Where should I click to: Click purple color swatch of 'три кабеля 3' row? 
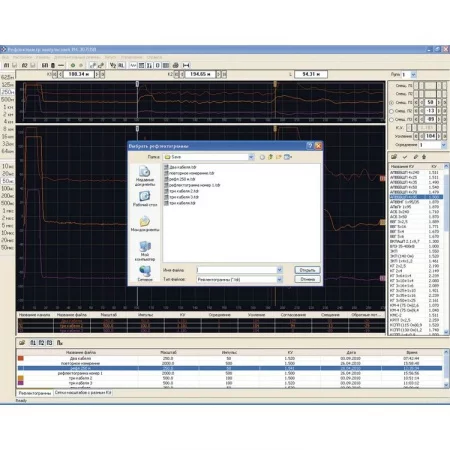[x=21, y=383]
